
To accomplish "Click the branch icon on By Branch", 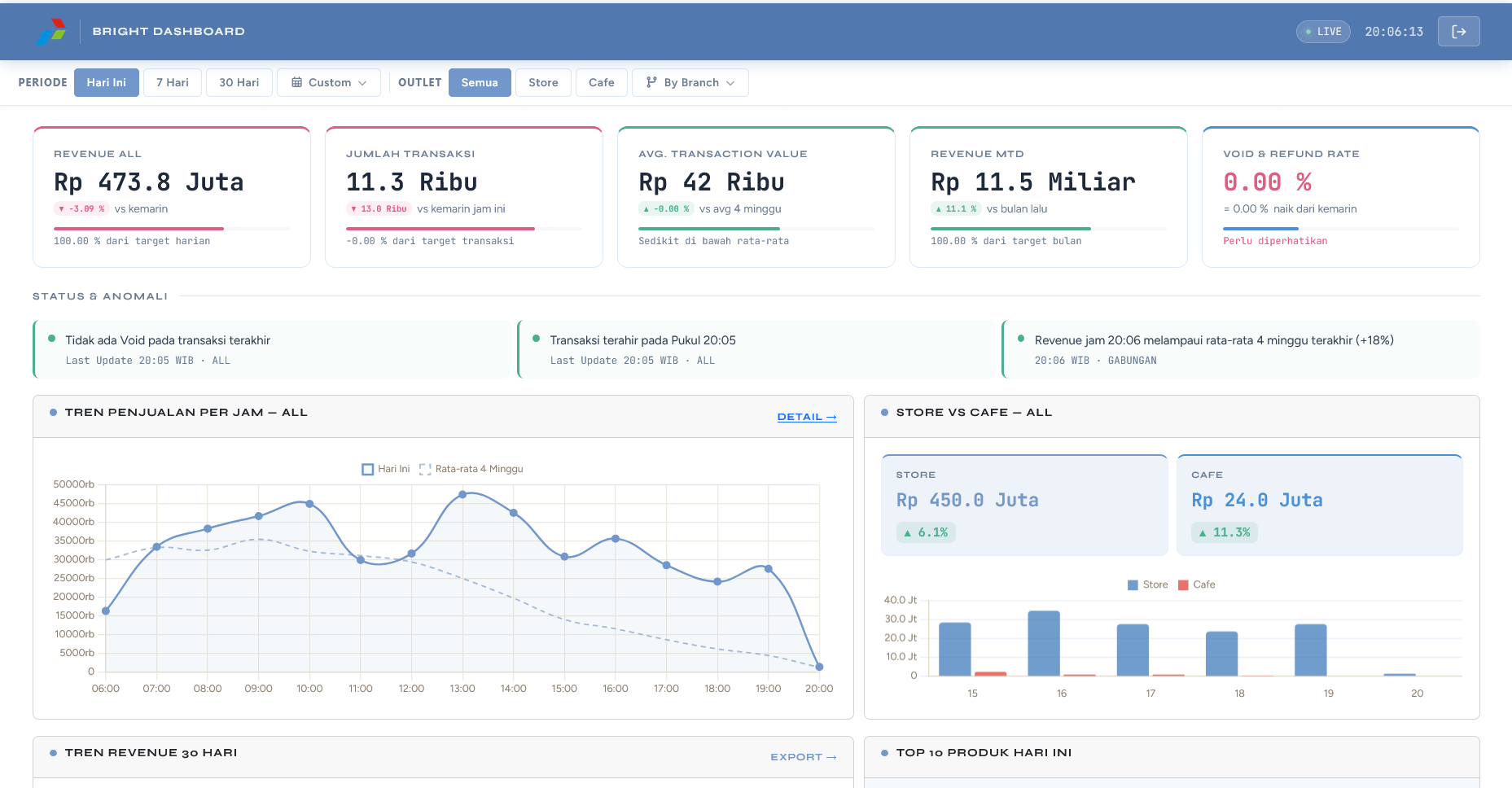I will [651, 82].
